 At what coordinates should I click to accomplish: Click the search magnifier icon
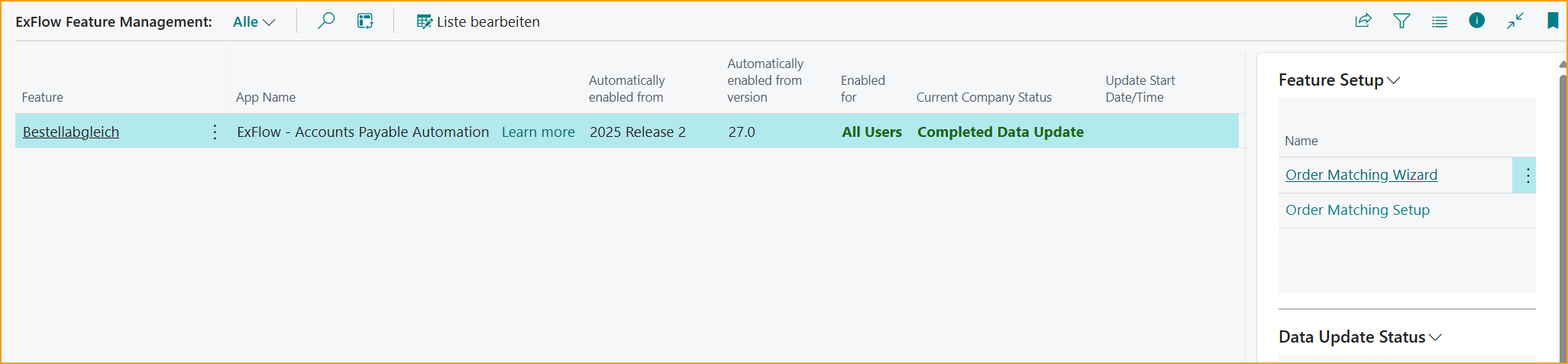tap(326, 21)
